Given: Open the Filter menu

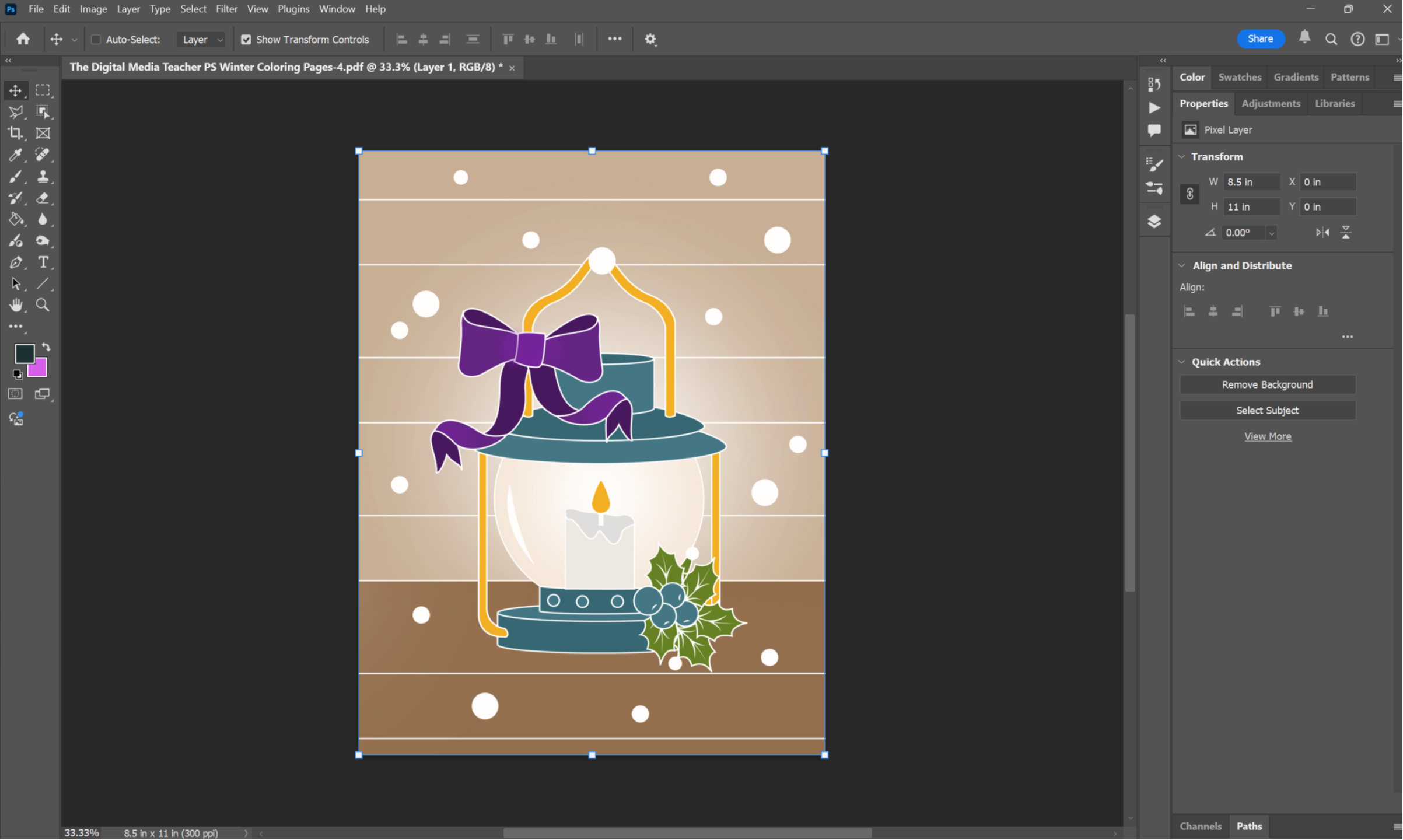Looking at the screenshot, I should [226, 9].
